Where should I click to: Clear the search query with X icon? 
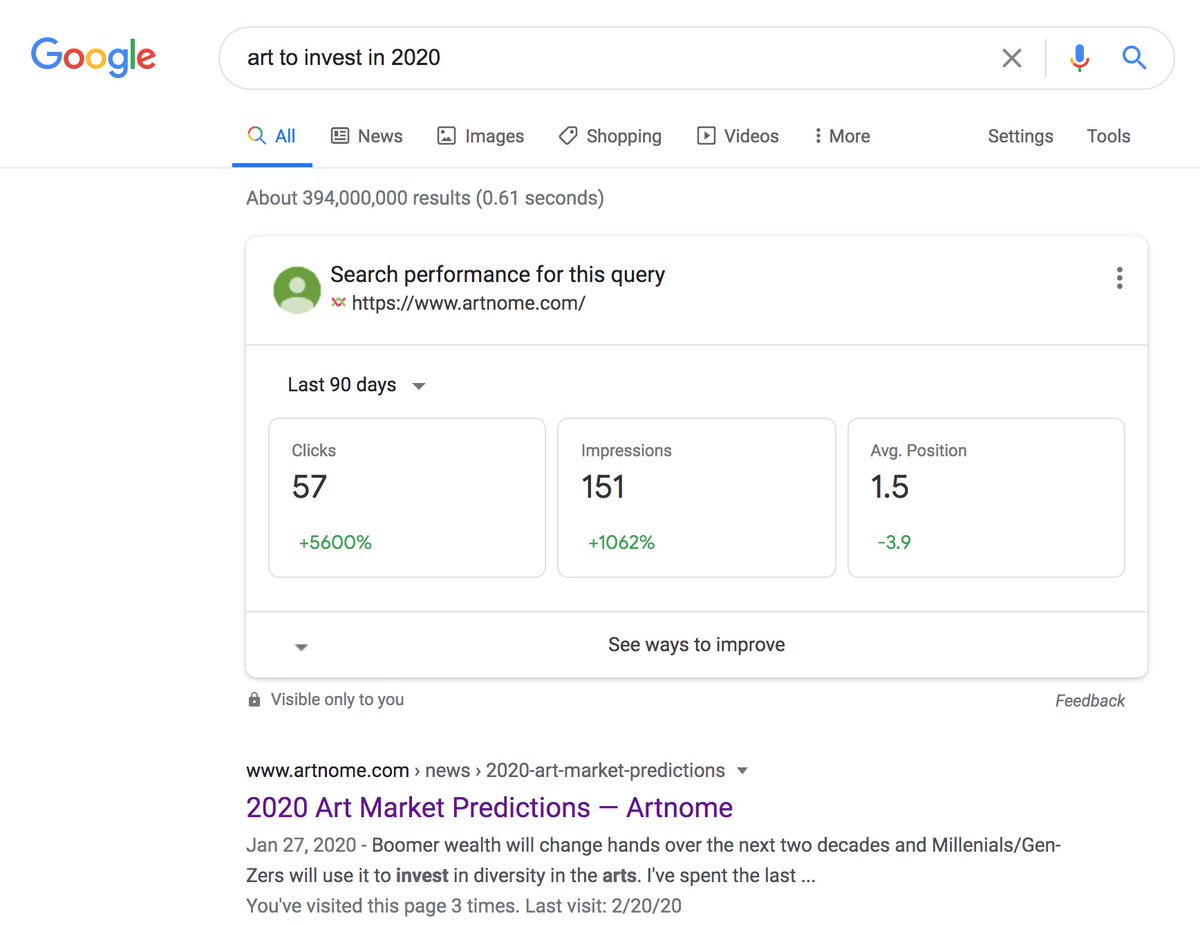(1012, 58)
